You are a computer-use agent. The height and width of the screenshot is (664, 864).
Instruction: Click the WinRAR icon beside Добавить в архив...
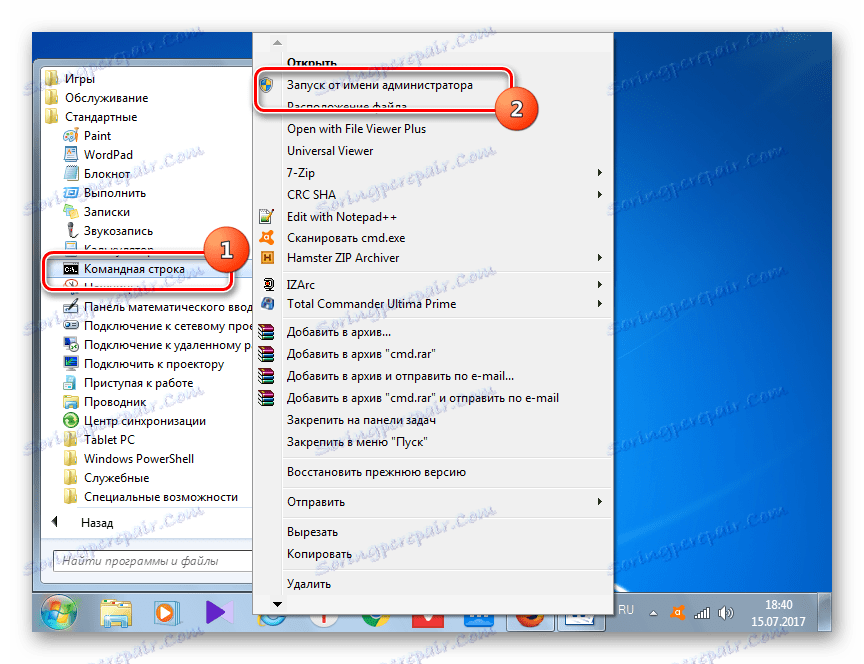(266, 332)
